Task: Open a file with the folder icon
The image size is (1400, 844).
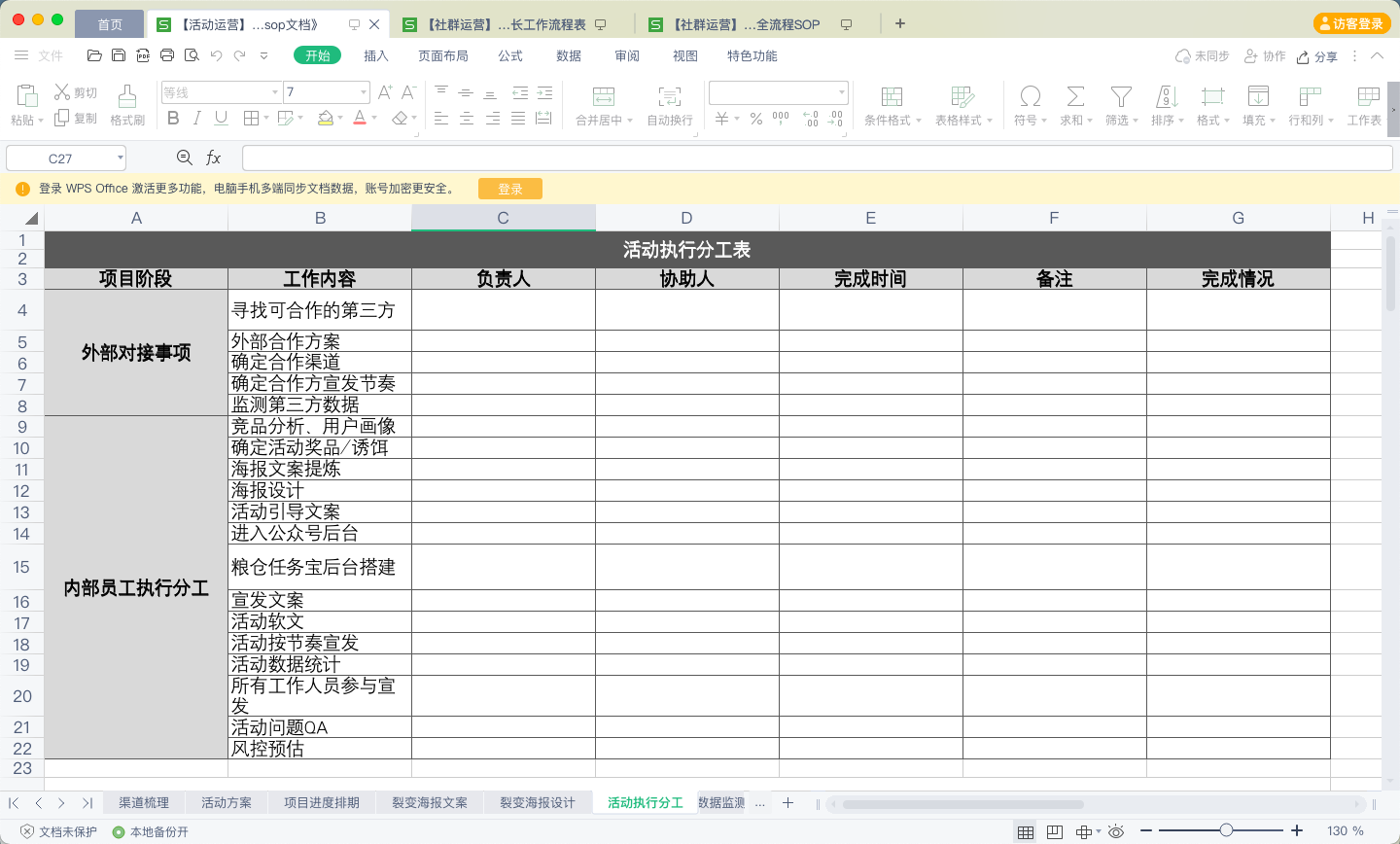Action: pos(94,55)
